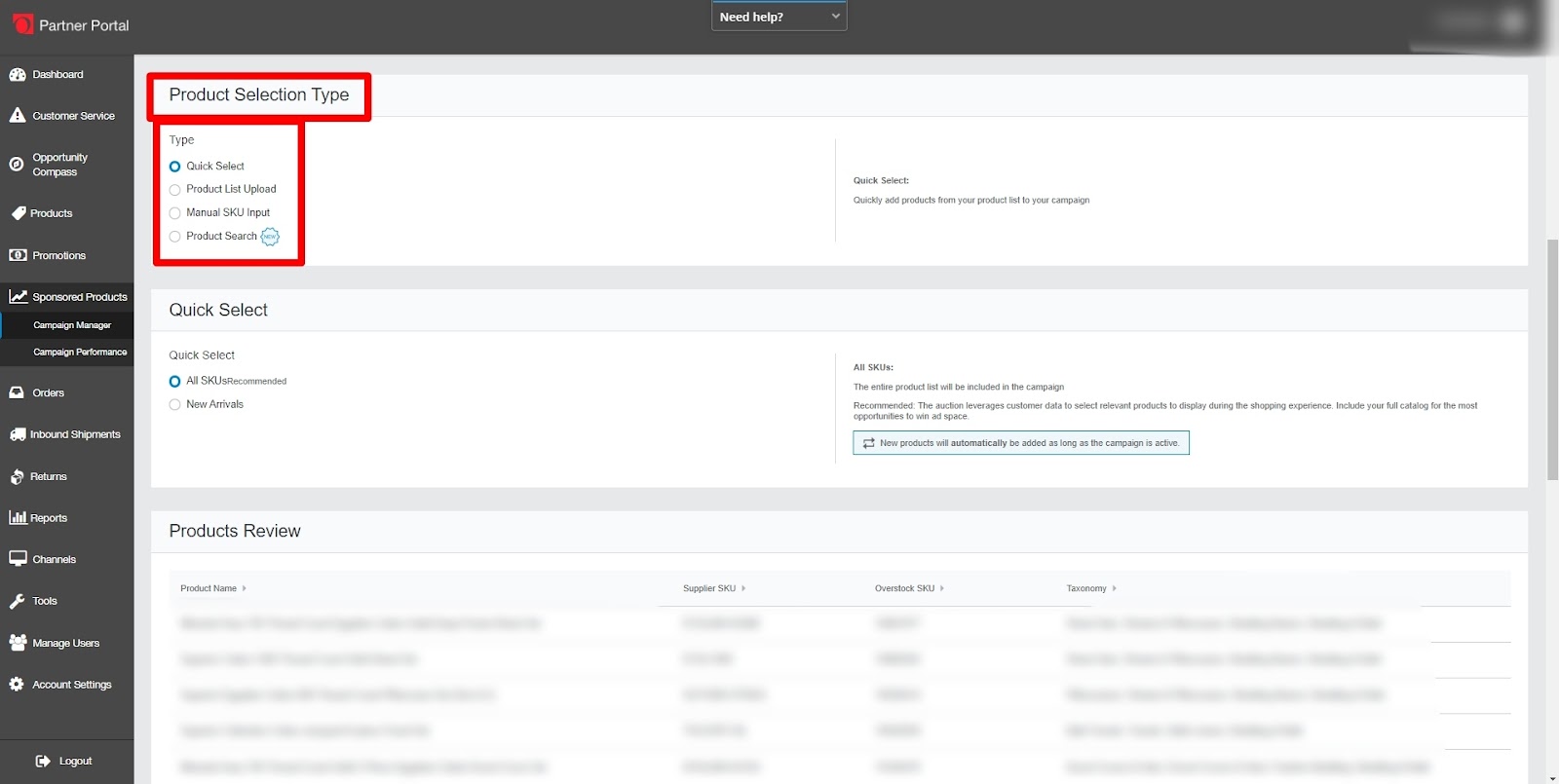1559x784 pixels.
Task: Open the Manage Users link
Action: coord(66,643)
